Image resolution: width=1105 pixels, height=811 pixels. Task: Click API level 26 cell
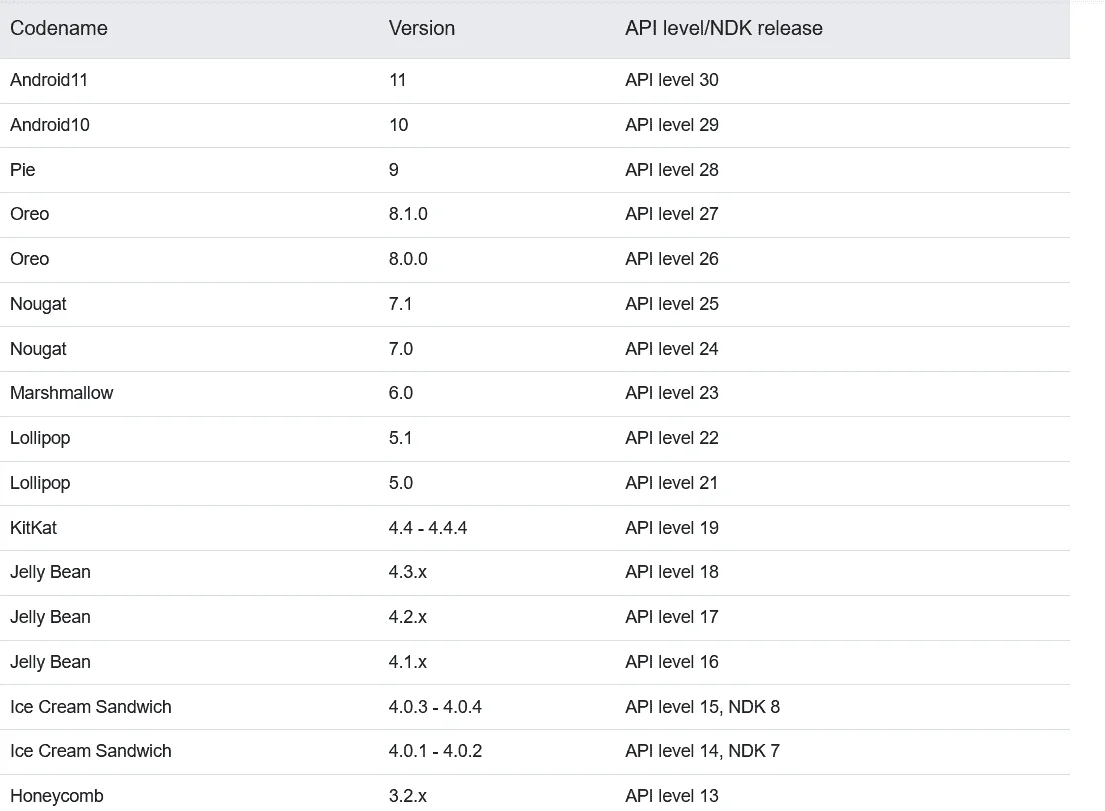(672, 259)
